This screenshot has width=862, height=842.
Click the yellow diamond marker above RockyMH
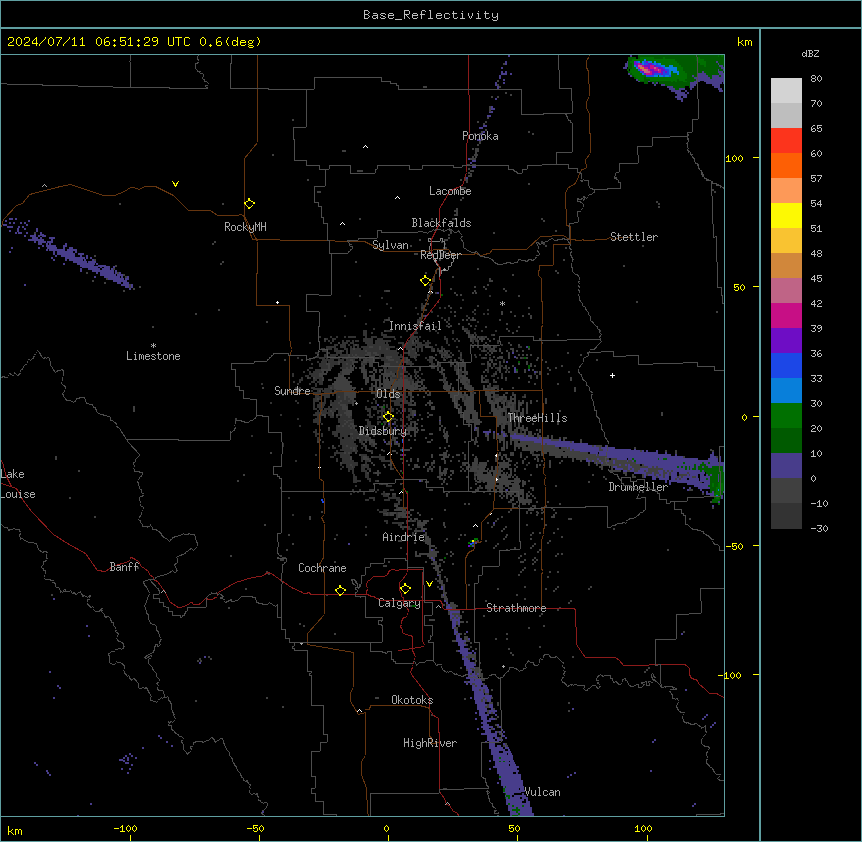click(249, 204)
